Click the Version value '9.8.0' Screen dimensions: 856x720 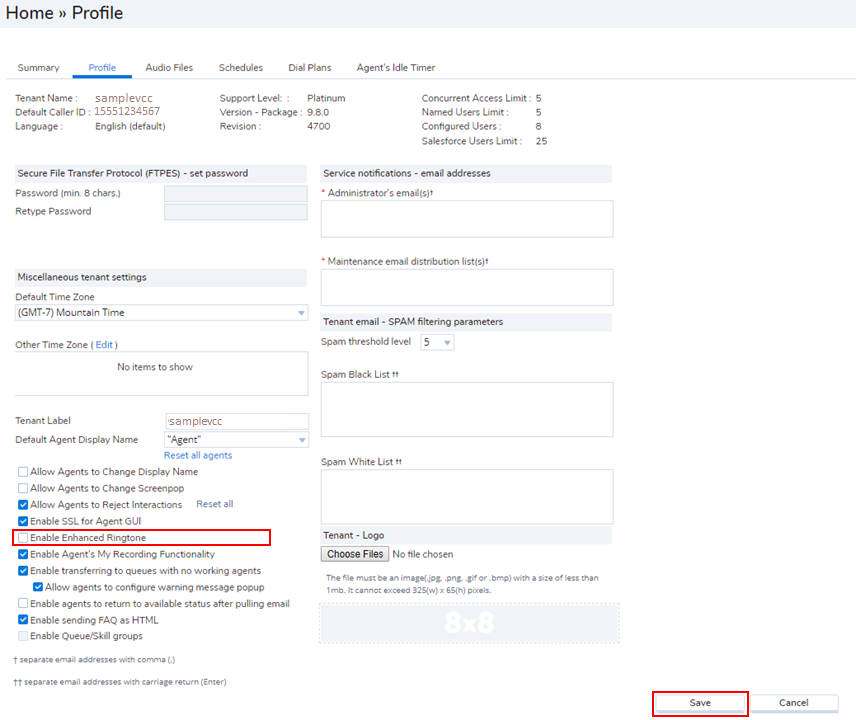(318, 112)
